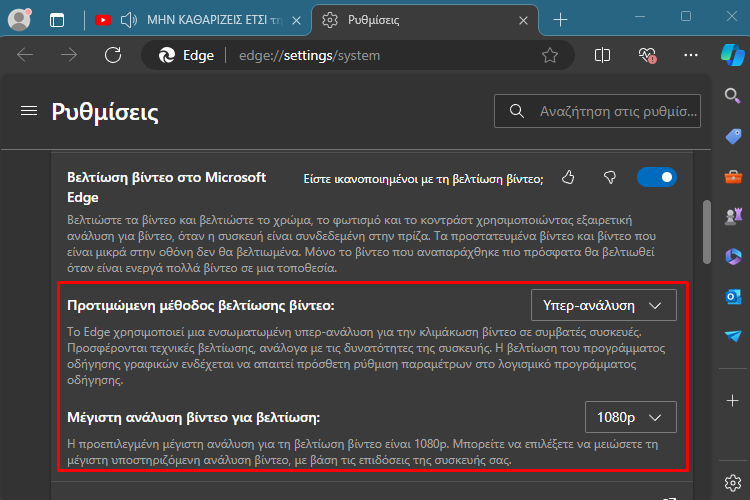Give thumbs up for video enhancement

568,178
